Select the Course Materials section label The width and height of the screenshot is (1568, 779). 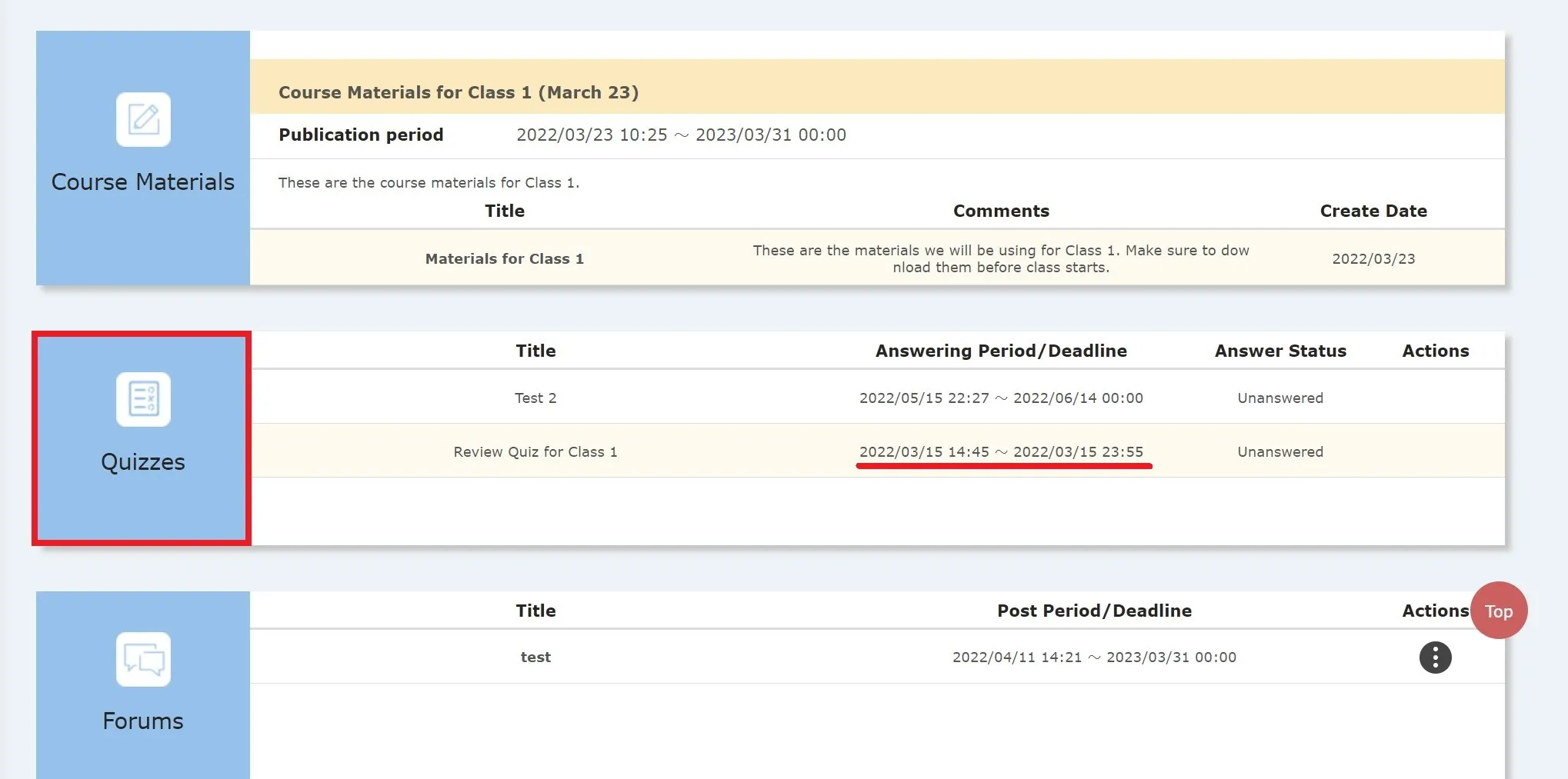click(x=143, y=182)
